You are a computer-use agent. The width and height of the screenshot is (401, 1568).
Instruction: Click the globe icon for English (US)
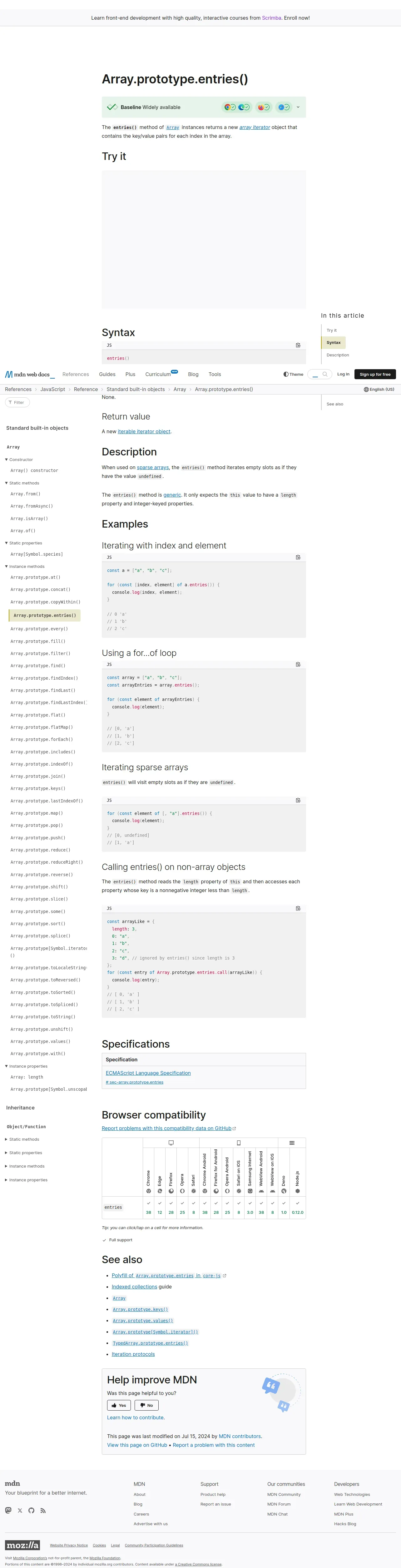[366, 390]
